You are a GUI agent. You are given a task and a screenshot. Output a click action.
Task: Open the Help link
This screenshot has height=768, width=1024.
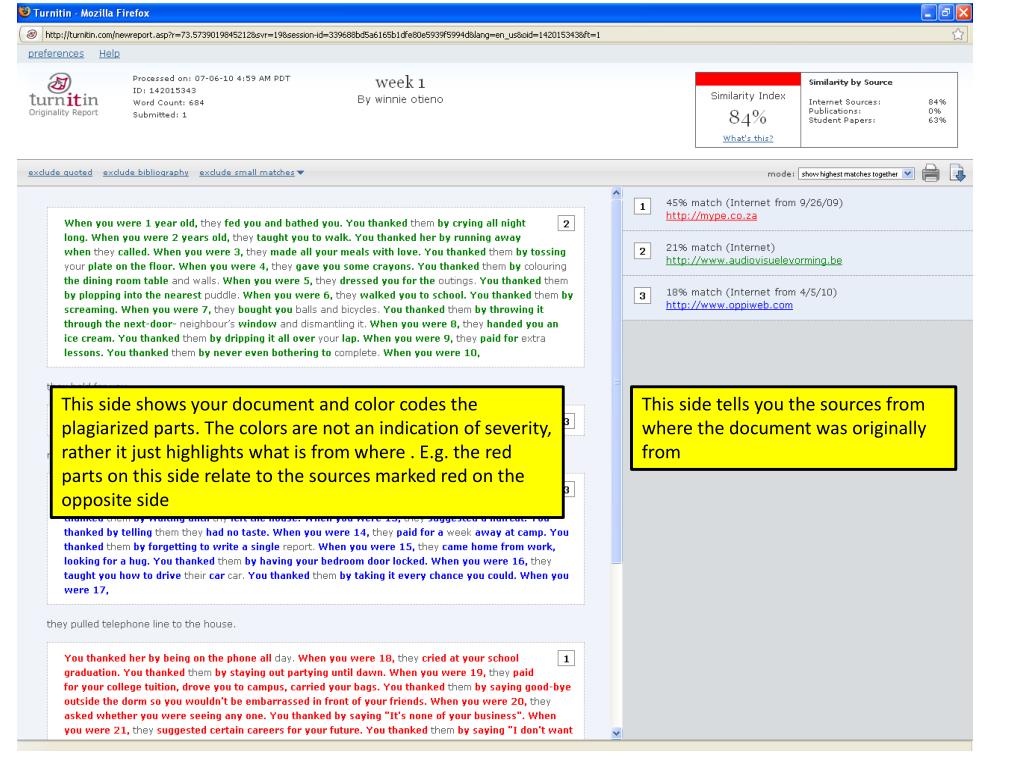click(109, 54)
